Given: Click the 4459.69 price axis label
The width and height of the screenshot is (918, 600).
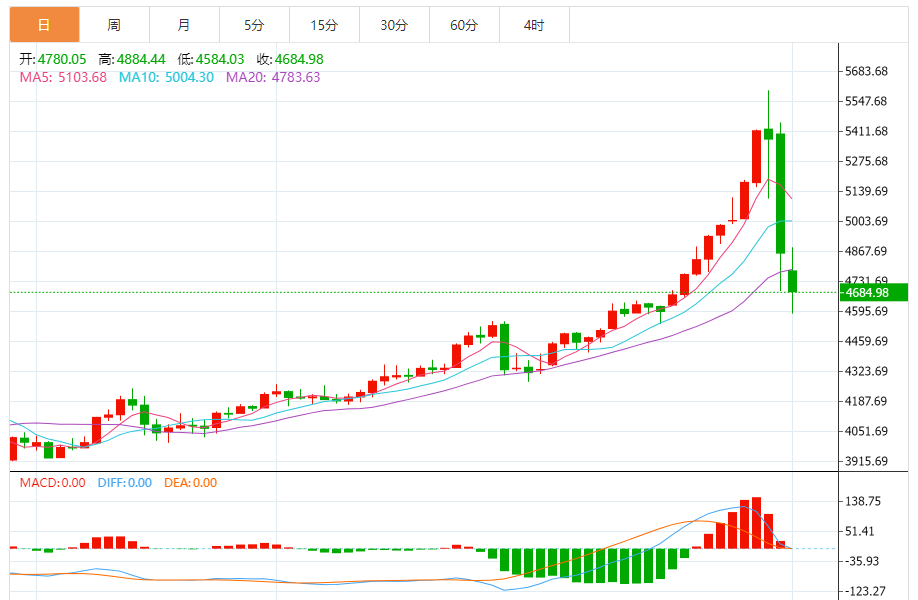Looking at the screenshot, I should point(866,341).
